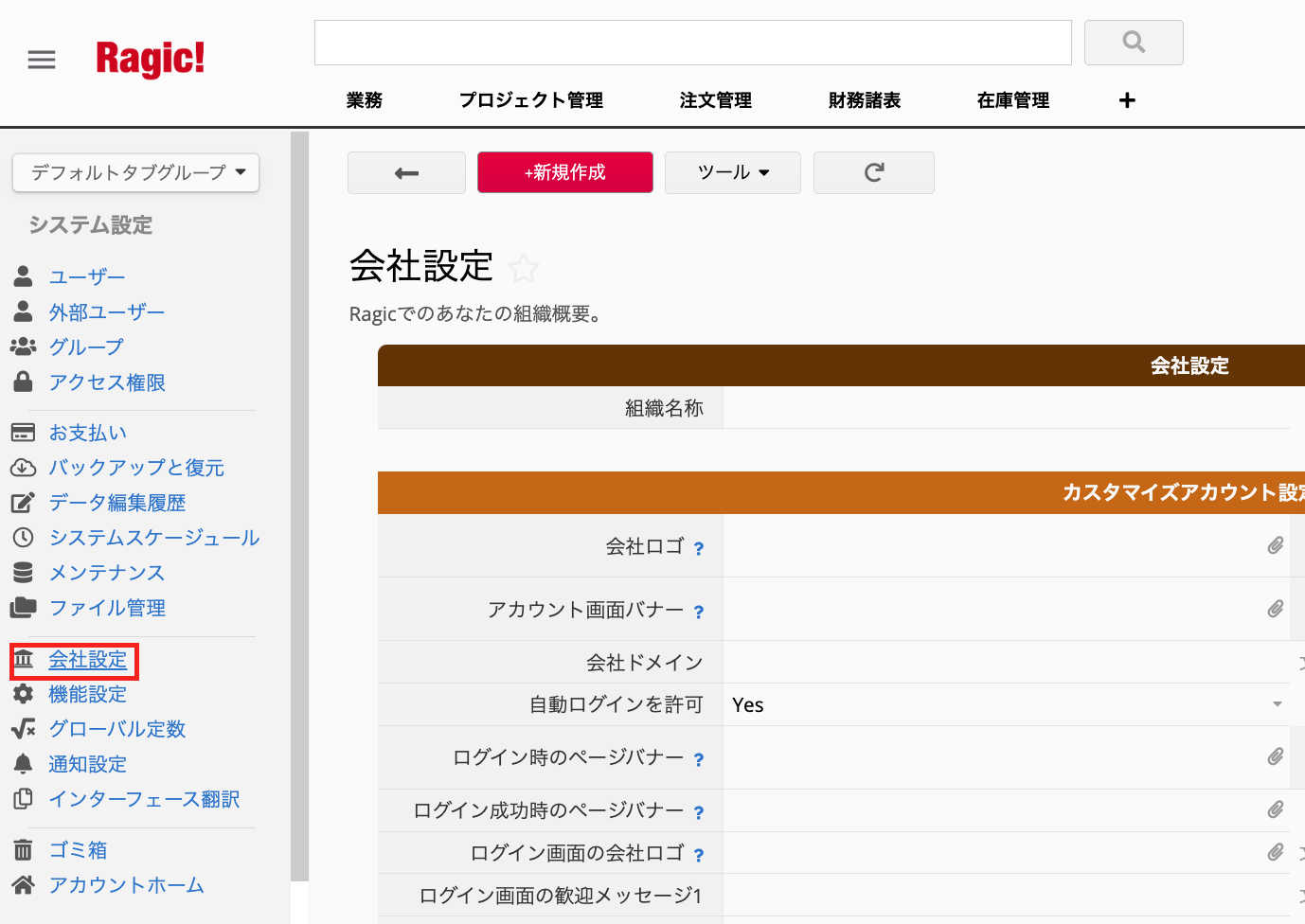Screen dimensions: 1305x924
Task: Click the magnifying glass search button
Action: (1133, 43)
